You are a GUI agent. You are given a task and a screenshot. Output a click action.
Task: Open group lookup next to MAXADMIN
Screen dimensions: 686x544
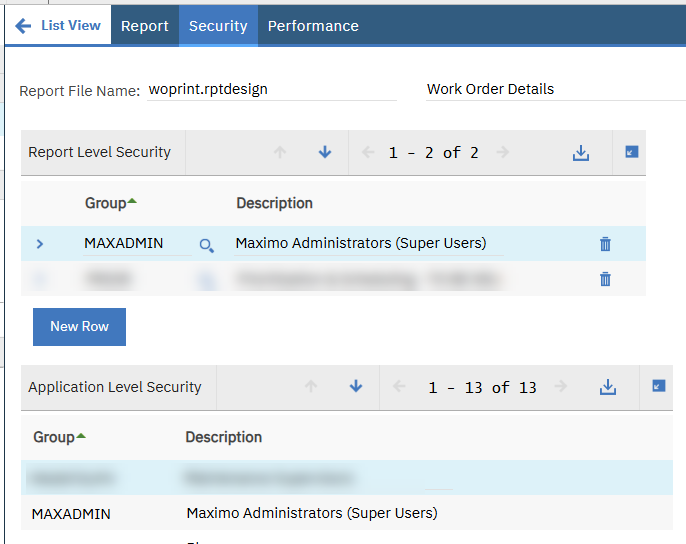206,245
